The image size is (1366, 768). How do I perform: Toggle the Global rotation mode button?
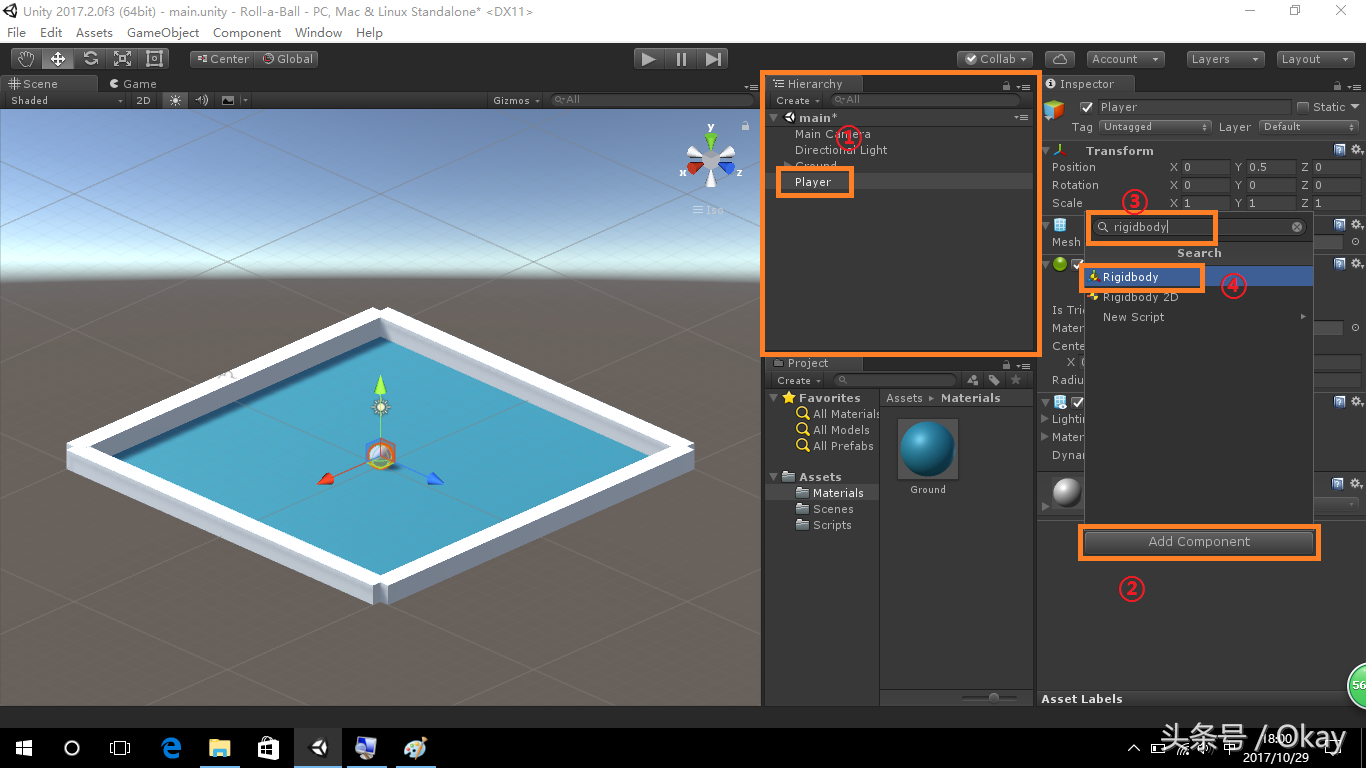(x=288, y=59)
